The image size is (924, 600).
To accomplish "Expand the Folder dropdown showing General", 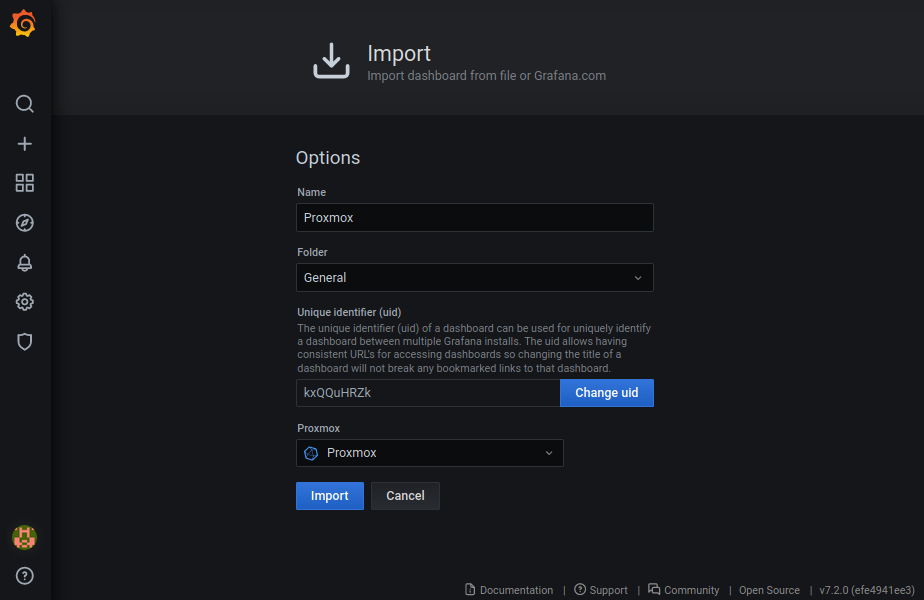I will pos(474,278).
